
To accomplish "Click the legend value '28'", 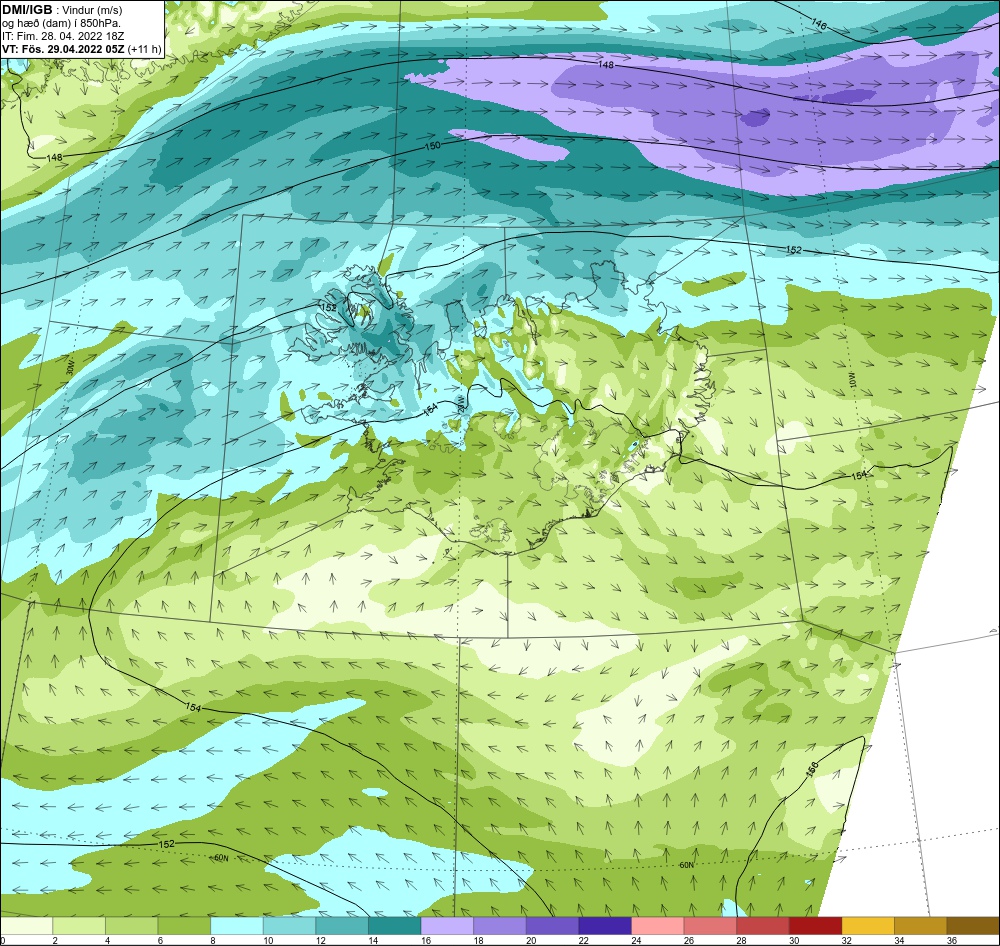I will [x=741, y=940].
